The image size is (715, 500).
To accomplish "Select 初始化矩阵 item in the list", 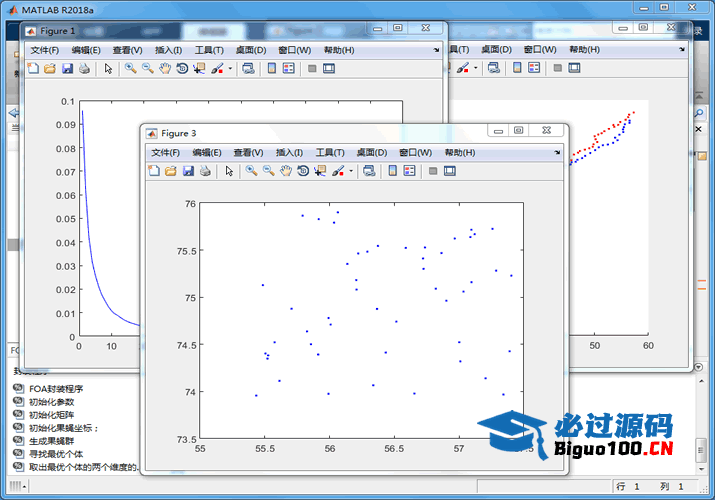I will 52,415.
